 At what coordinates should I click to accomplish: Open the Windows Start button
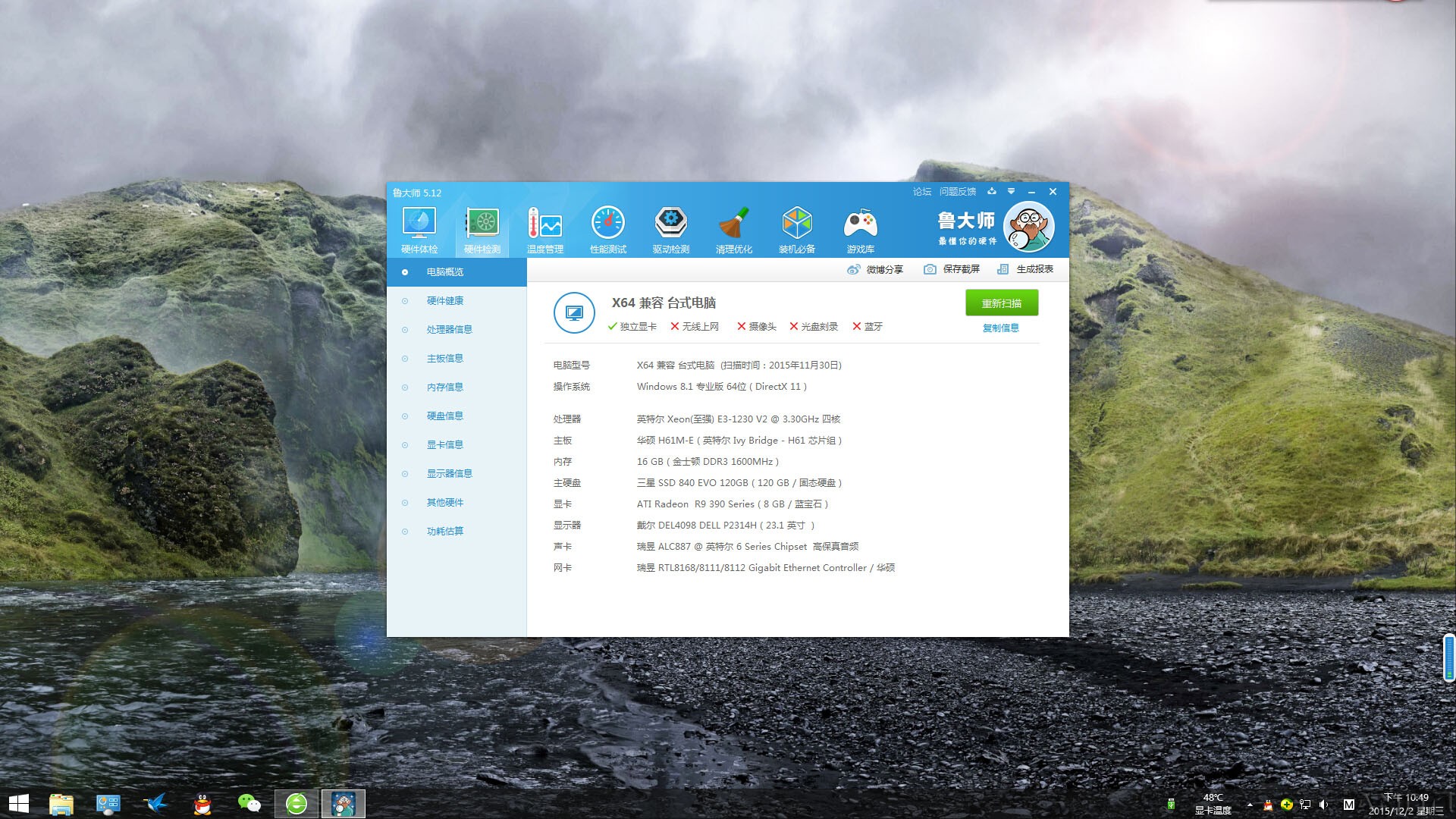pos(19,804)
